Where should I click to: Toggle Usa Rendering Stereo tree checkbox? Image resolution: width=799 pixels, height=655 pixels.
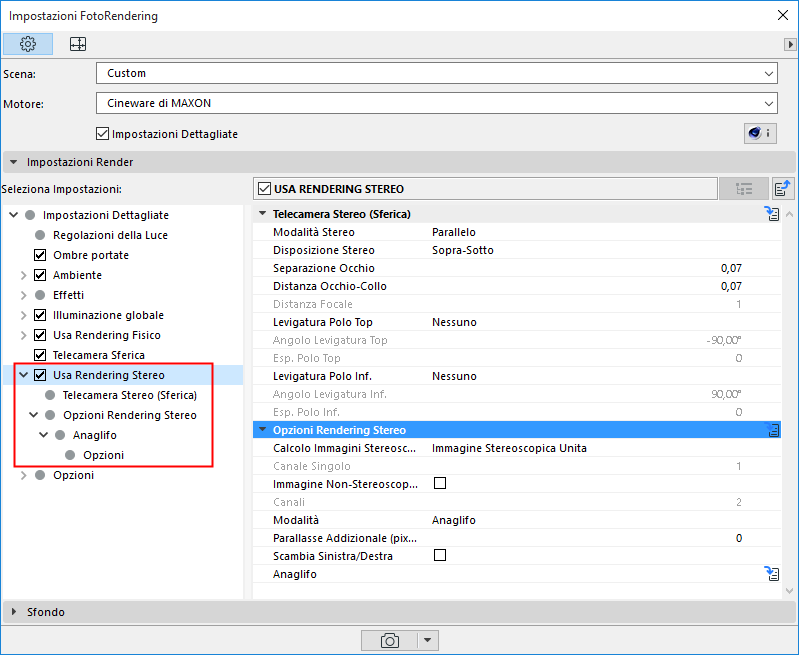point(40,375)
